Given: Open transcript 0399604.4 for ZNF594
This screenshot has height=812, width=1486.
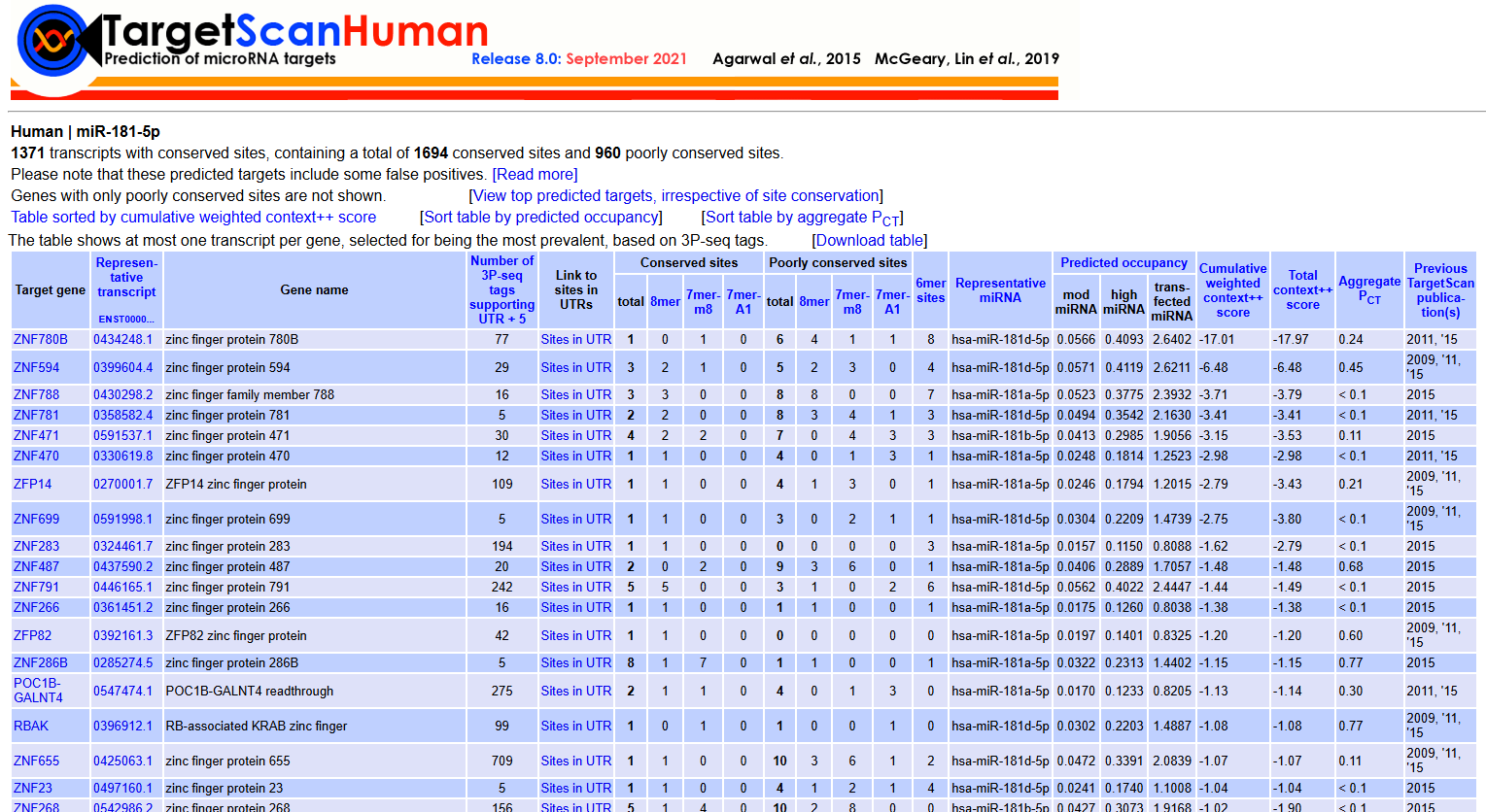Looking at the screenshot, I should coord(122,368).
